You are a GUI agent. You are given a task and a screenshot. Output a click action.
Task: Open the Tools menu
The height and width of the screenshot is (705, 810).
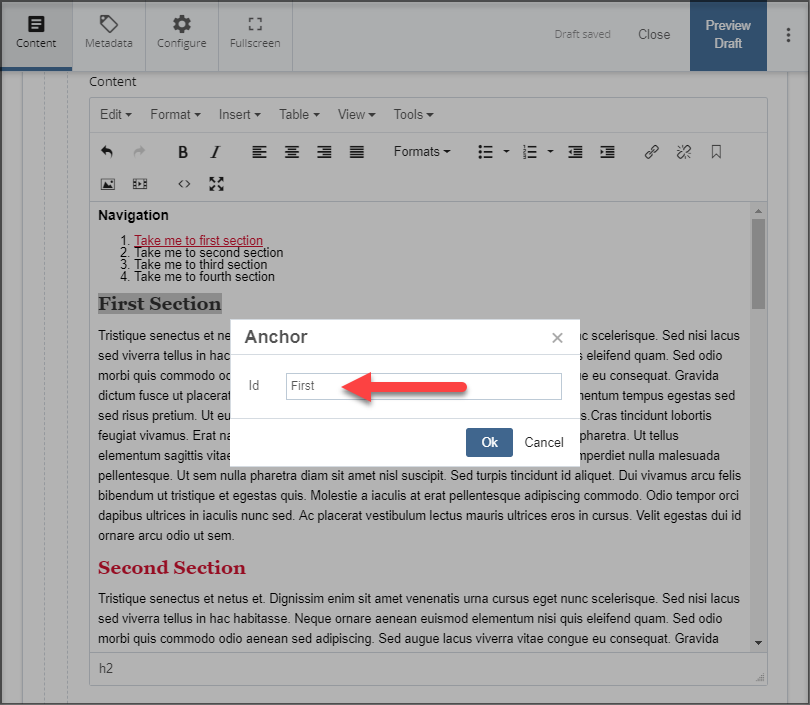click(x=413, y=115)
